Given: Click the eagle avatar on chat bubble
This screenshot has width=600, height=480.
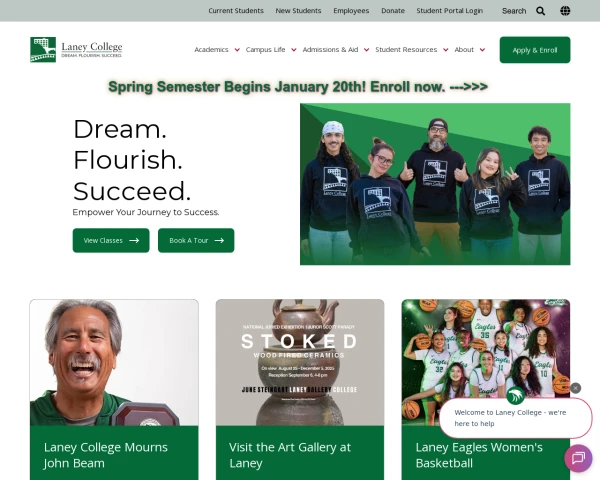Looking at the screenshot, I should coord(515,395).
